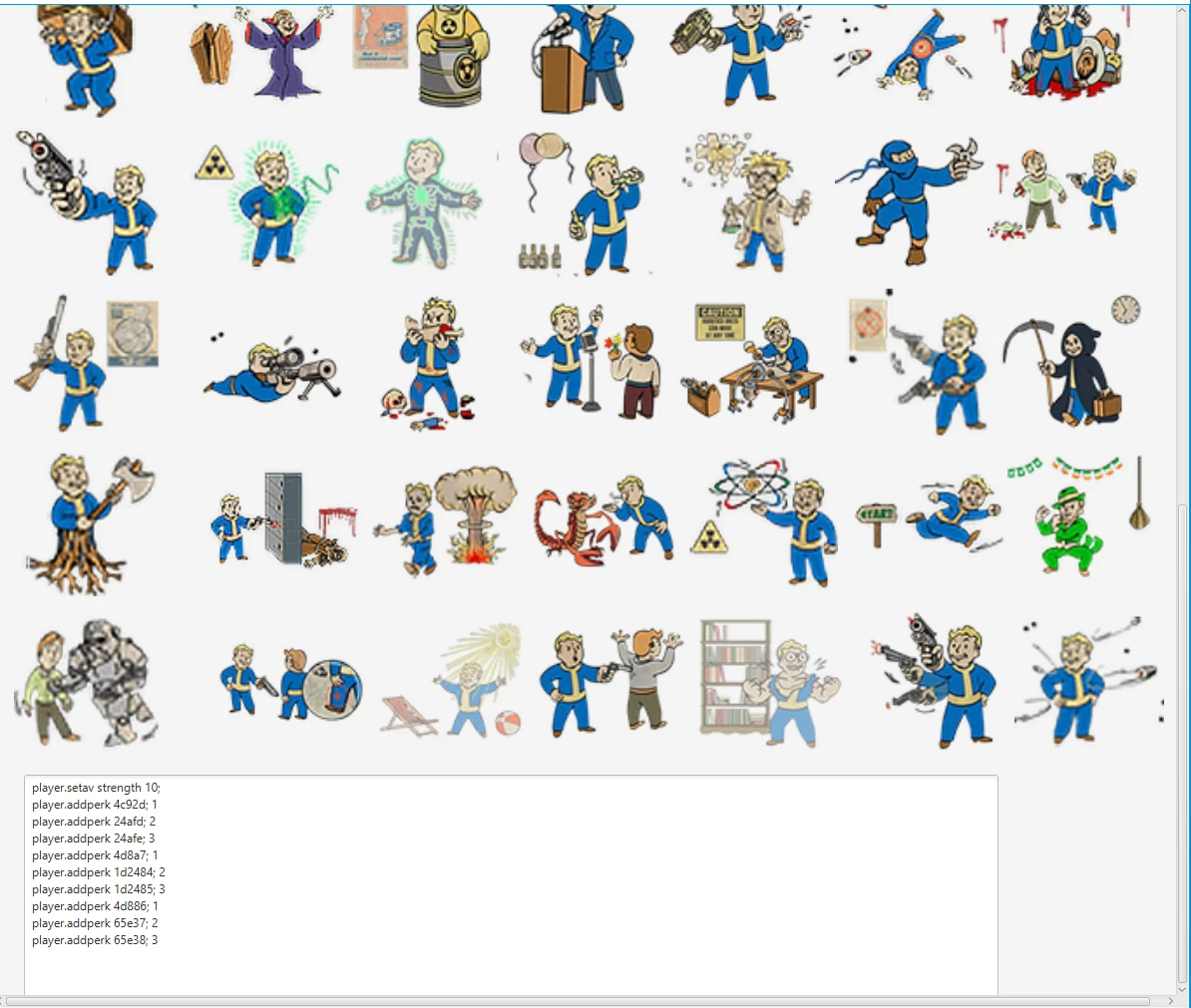Choose the bookshelf muscular nerd perk icon
Image resolution: width=1191 pixels, height=1008 pixels.
tap(769, 683)
